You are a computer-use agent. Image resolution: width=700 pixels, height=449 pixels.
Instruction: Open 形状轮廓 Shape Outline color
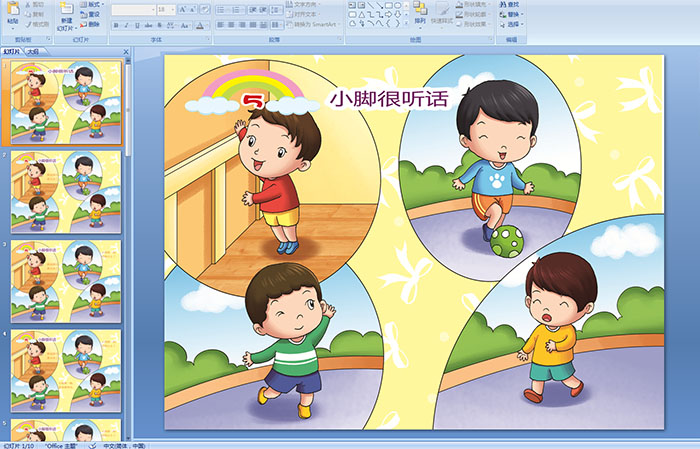474,14
